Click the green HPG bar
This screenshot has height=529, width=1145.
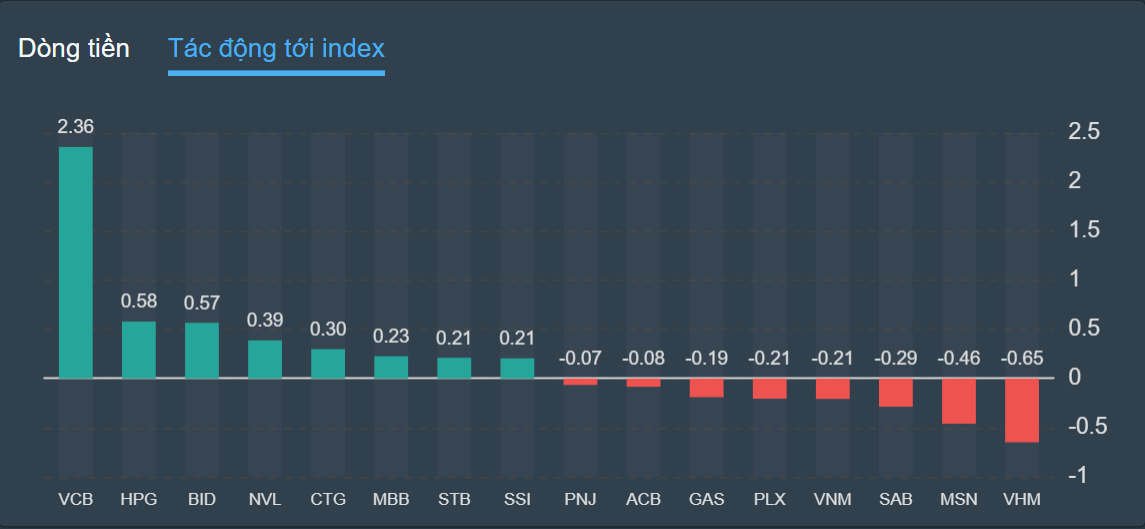pyautogui.click(x=139, y=350)
